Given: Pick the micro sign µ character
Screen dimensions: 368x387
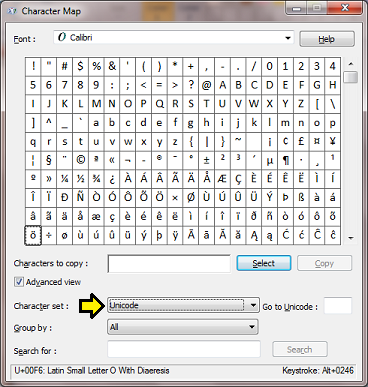Looking at the screenshot, I should [269, 160].
